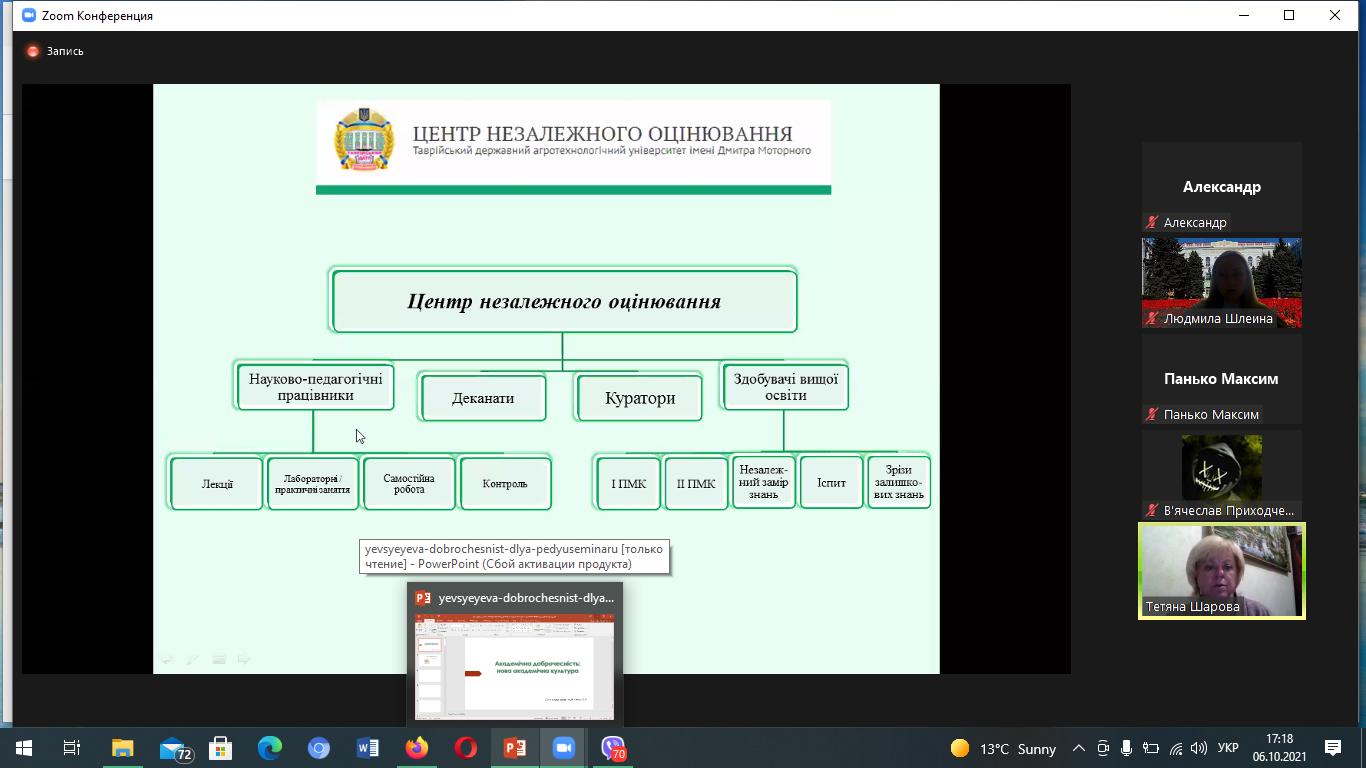Click the Науково-педагогічні працівники box
This screenshot has height=768, width=1366.
pos(315,387)
